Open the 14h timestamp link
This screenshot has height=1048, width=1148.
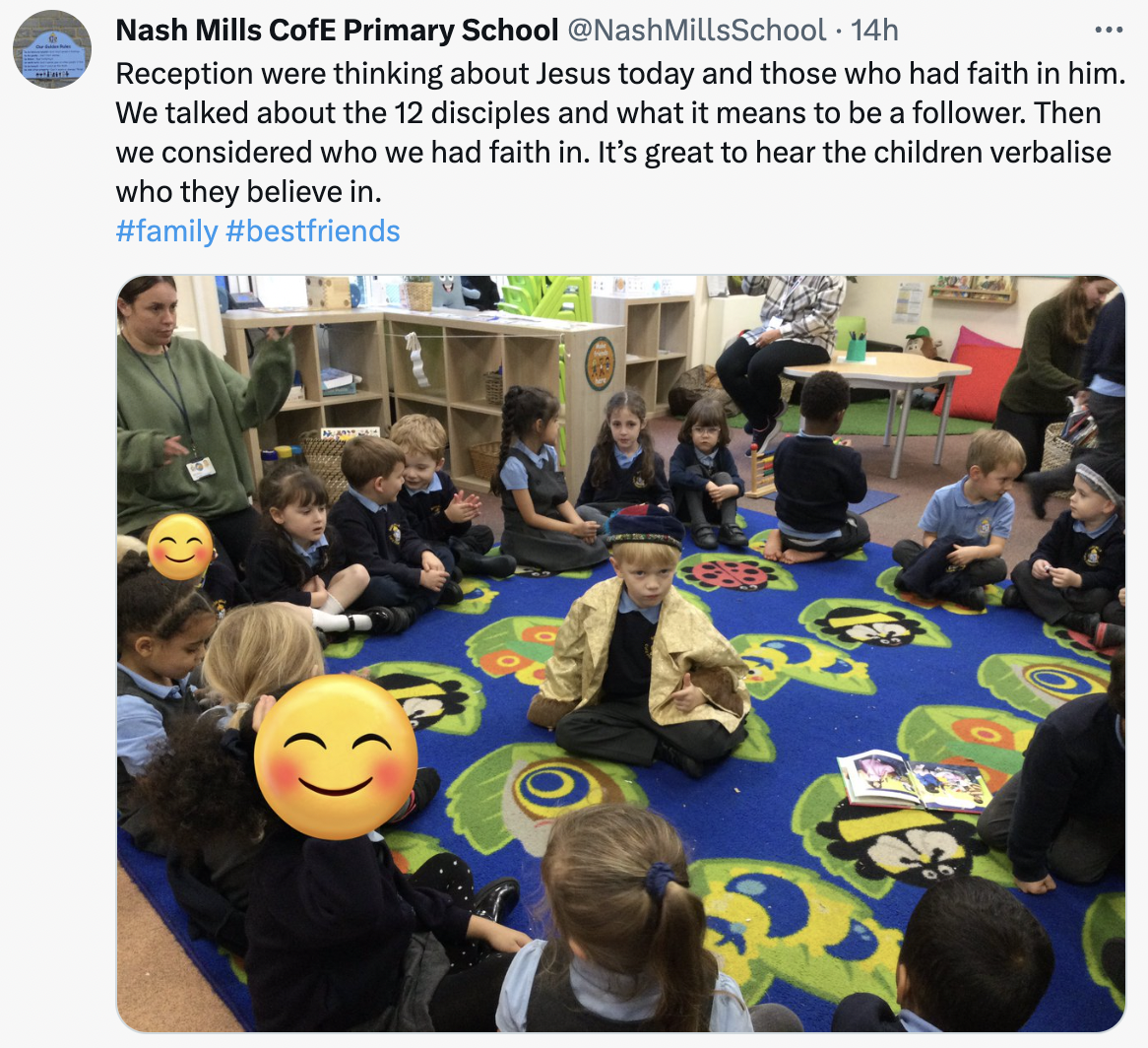tap(874, 31)
